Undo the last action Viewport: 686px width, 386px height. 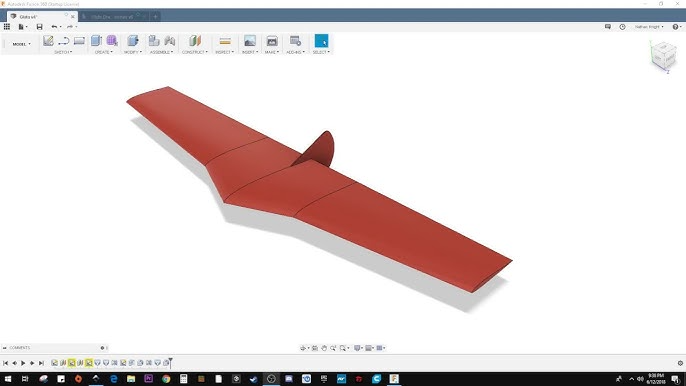pyautogui.click(x=55, y=27)
